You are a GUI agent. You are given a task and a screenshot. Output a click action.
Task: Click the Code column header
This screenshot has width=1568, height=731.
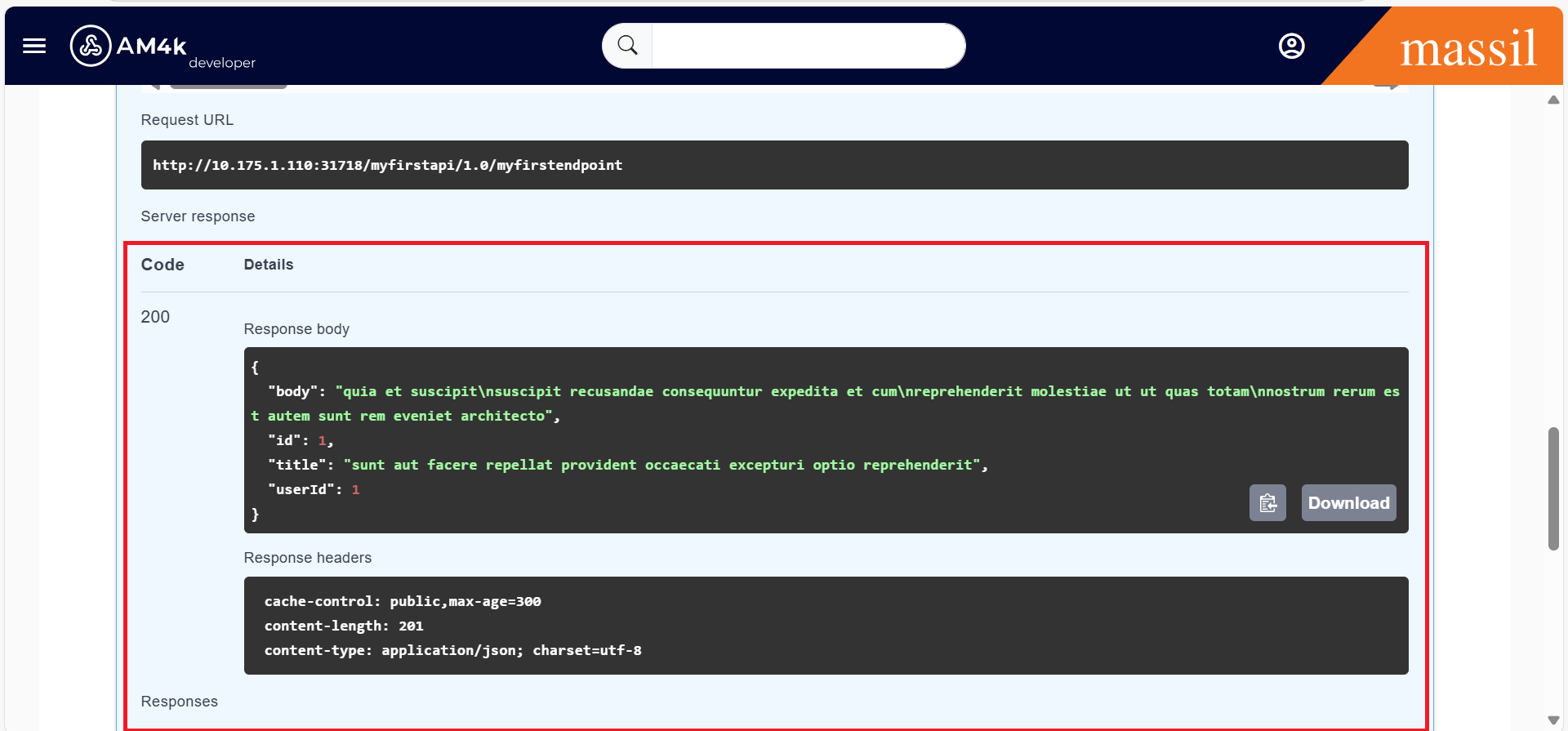[x=163, y=265]
